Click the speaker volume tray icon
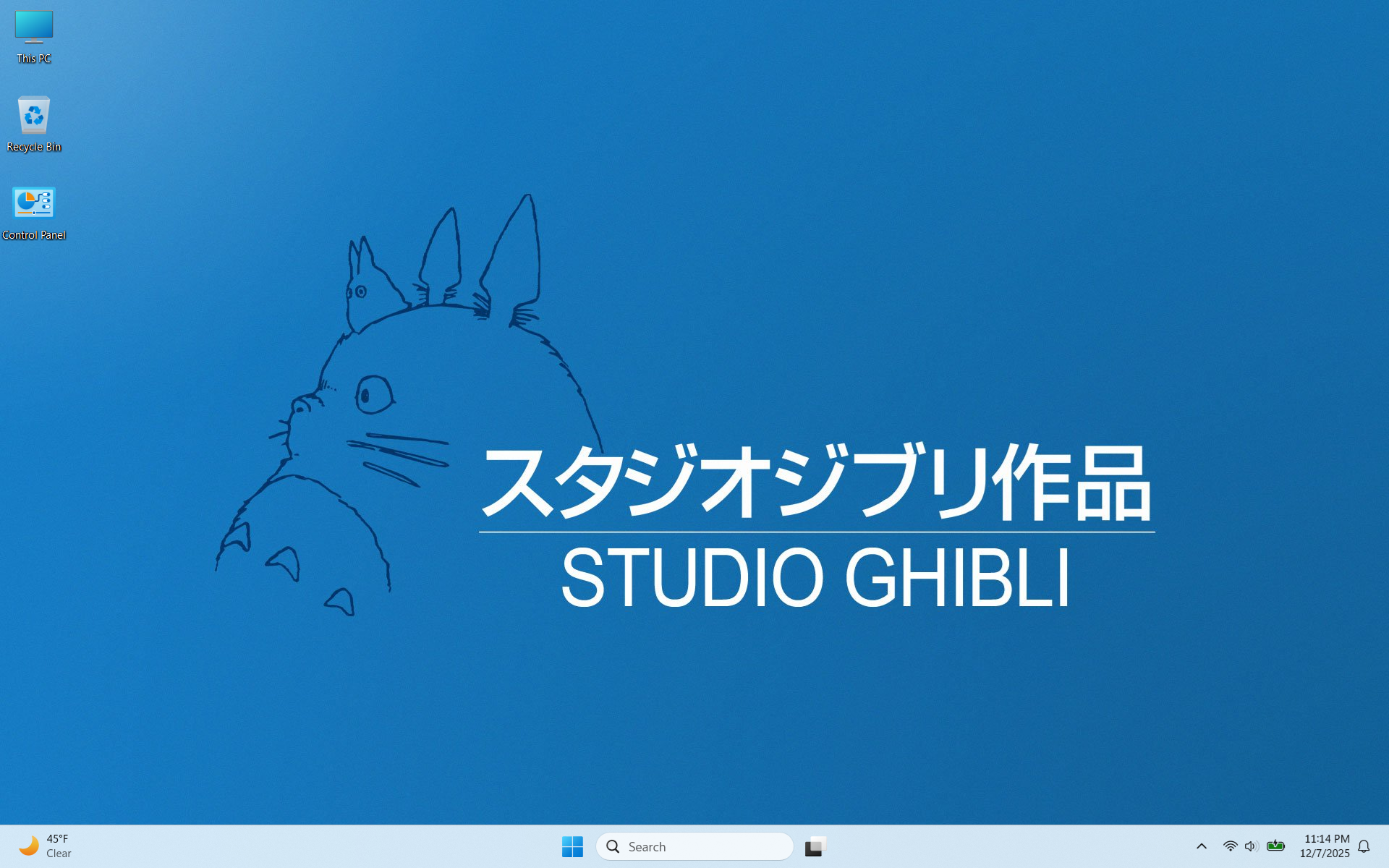1389x868 pixels. pyautogui.click(x=1252, y=846)
